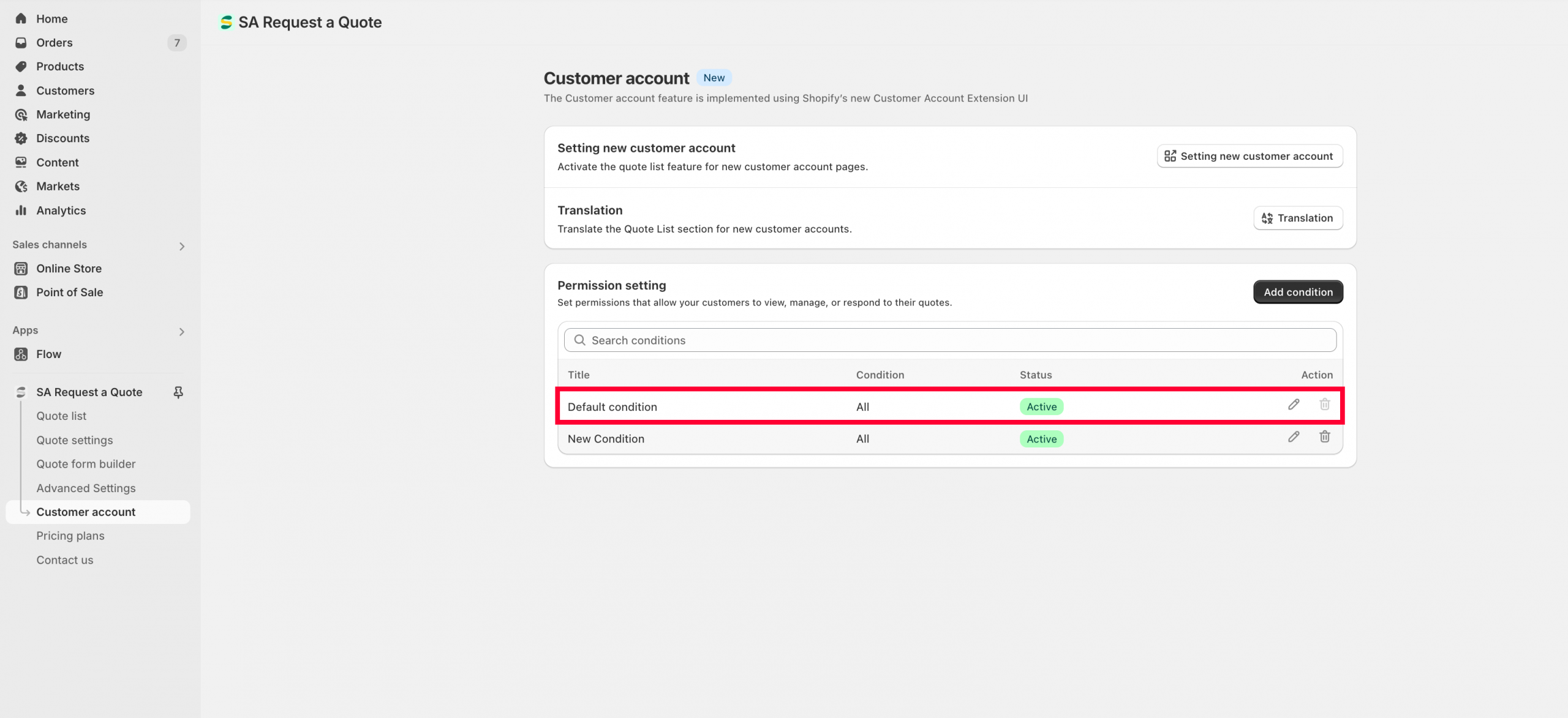This screenshot has height=718, width=1568.
Task: Open SA Request a Quote app
Action: [89, 392]
